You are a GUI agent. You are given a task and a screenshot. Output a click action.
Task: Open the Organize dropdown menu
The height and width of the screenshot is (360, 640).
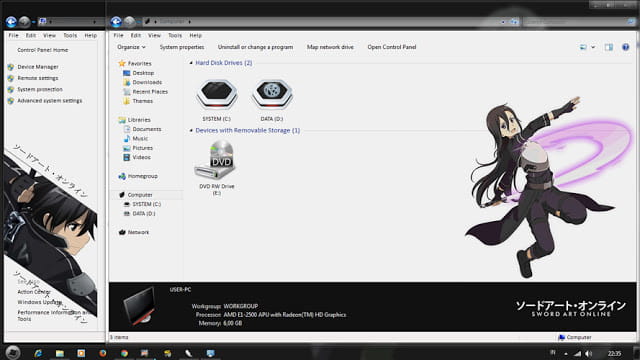pyautogui.click(x=131, y=47)
